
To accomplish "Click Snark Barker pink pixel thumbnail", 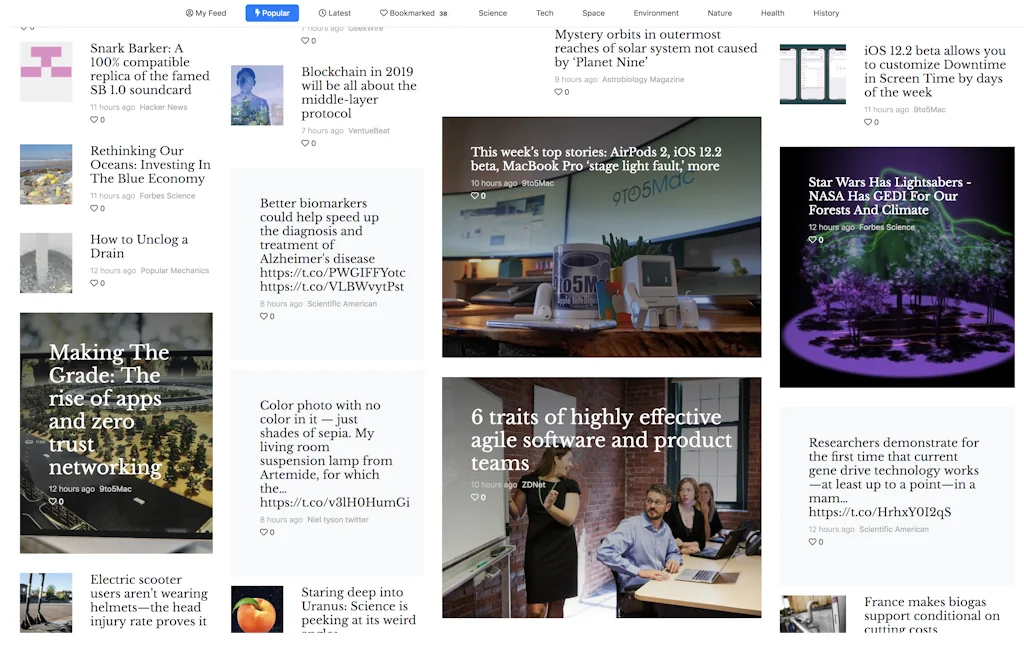I will [46, 72].
